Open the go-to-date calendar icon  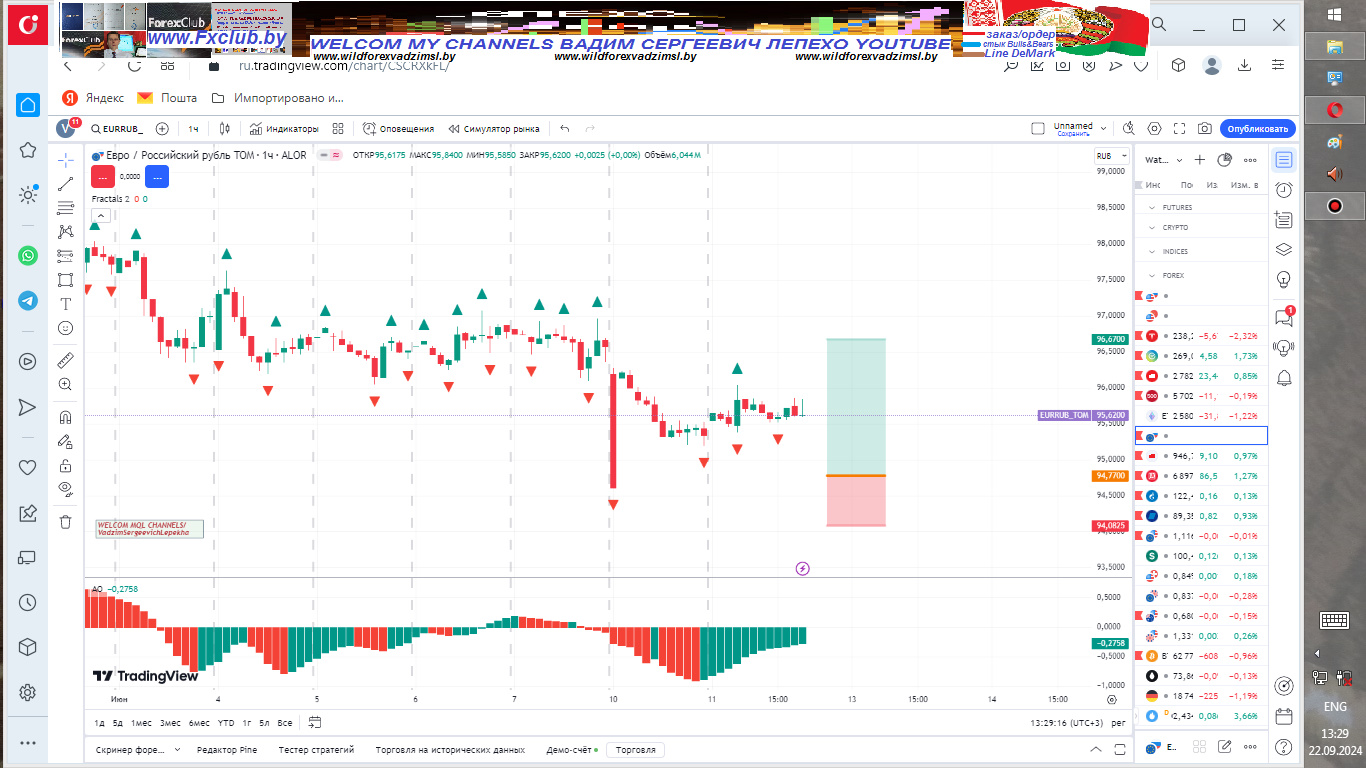(315, 722)
